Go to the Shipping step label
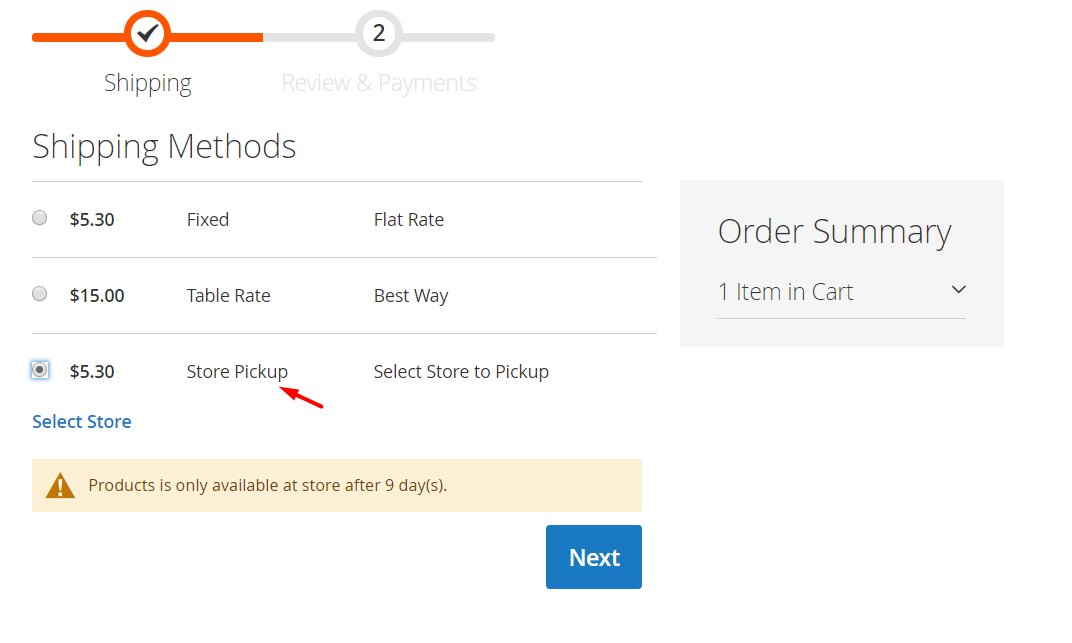Screen dimensions: 1072x643 click(x=148, y=83)
